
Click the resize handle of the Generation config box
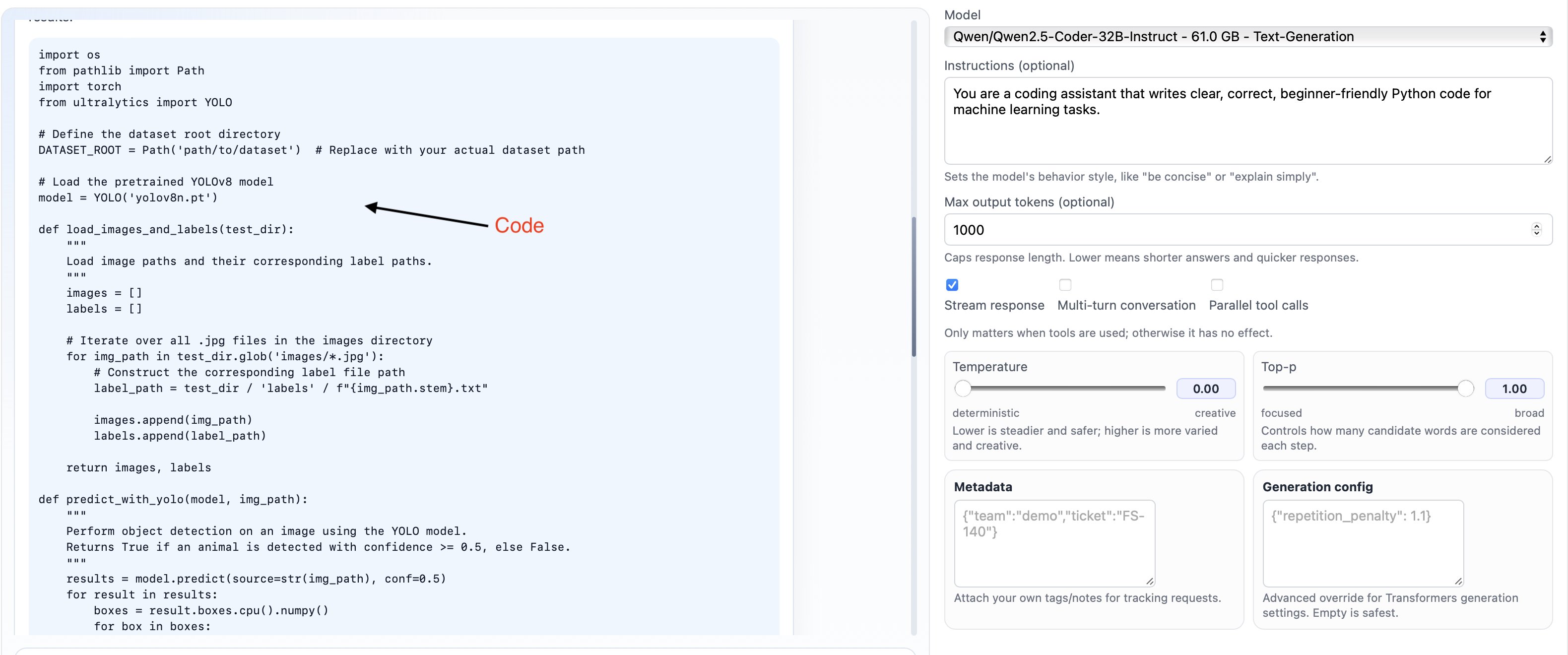point(1459,582)
